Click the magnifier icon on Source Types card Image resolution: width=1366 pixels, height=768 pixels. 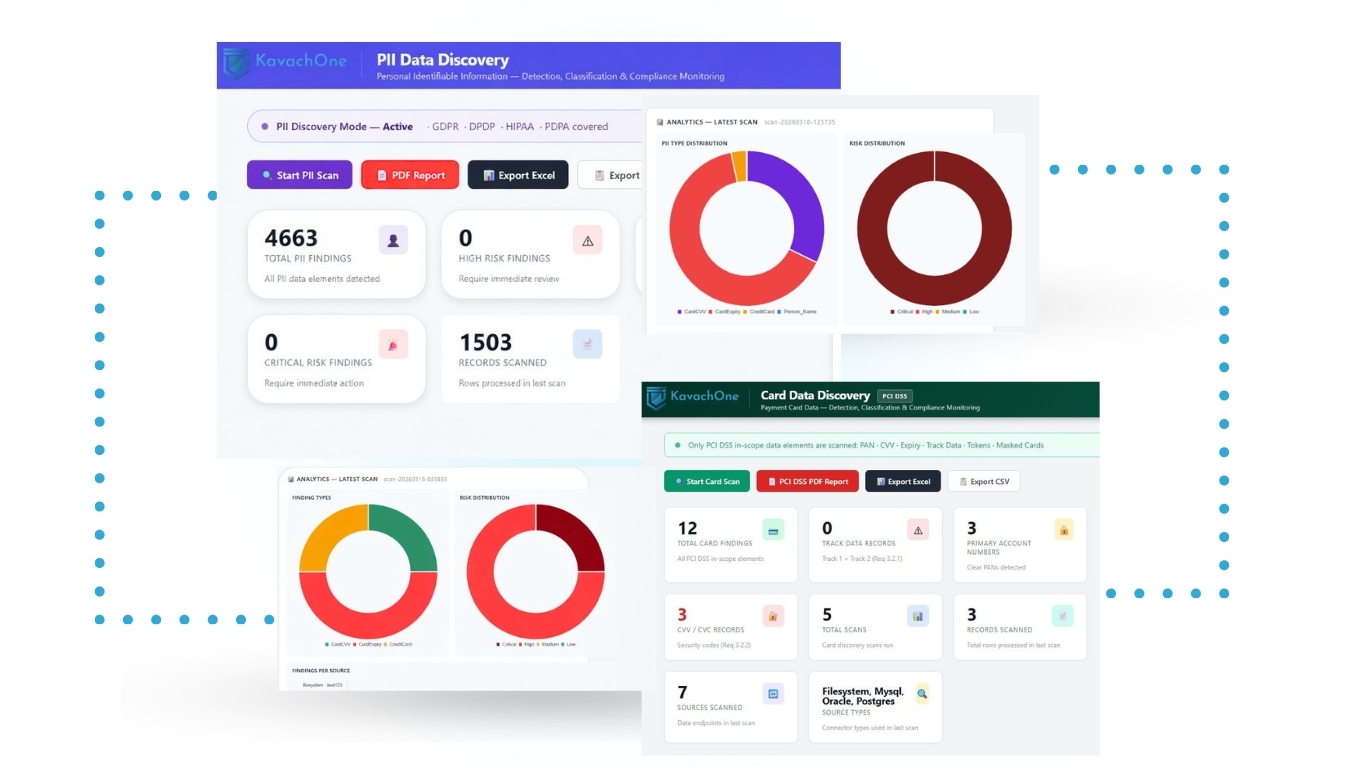click(x=922, y=693)
